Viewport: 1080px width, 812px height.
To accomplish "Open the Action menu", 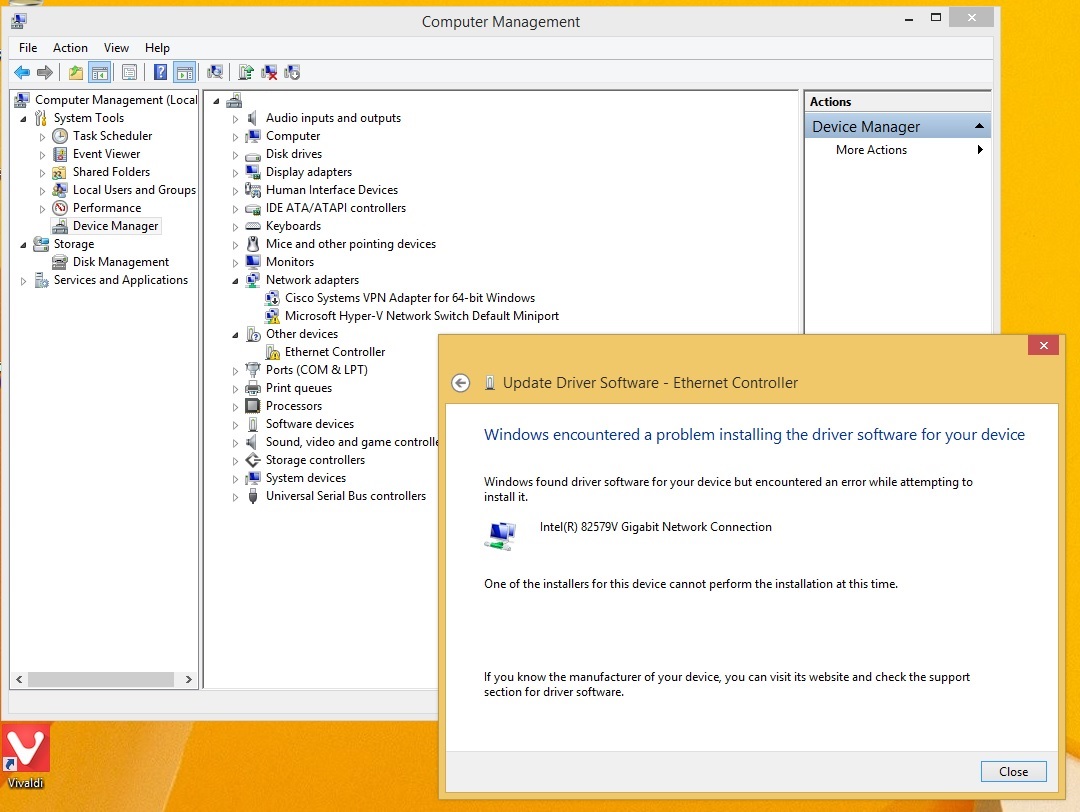I will tap(70, 48).
